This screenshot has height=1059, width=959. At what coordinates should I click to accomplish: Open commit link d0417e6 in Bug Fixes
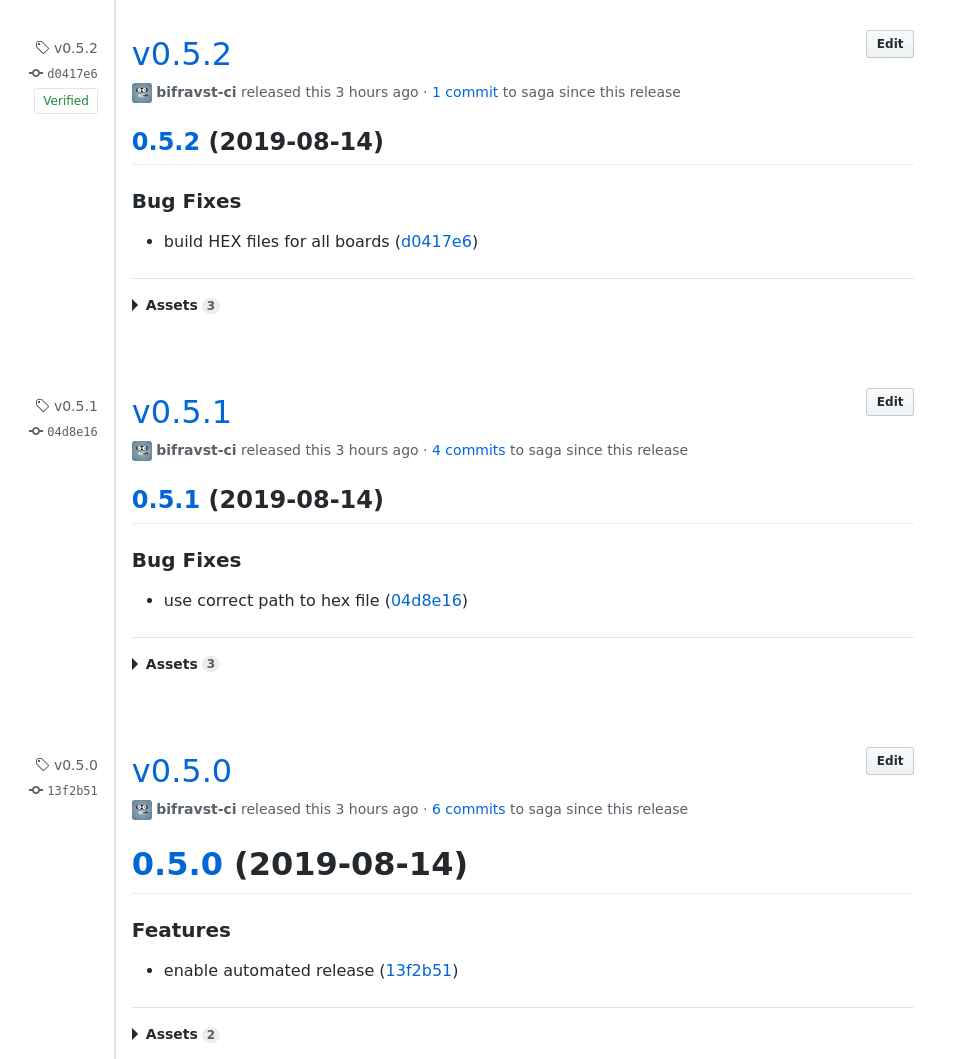(x=436, y=241)
